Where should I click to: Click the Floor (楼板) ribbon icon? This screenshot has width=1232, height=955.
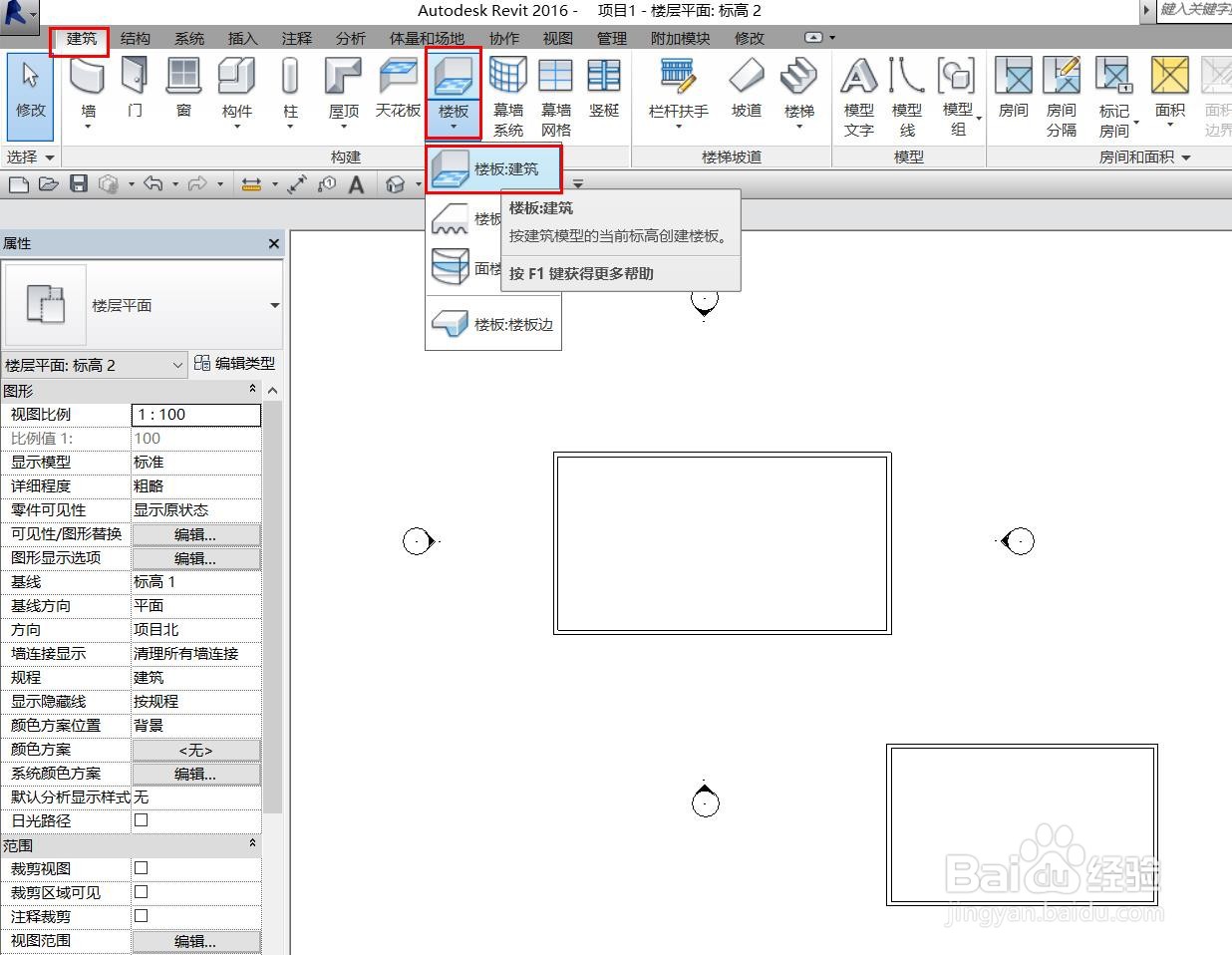coord(454,78)
